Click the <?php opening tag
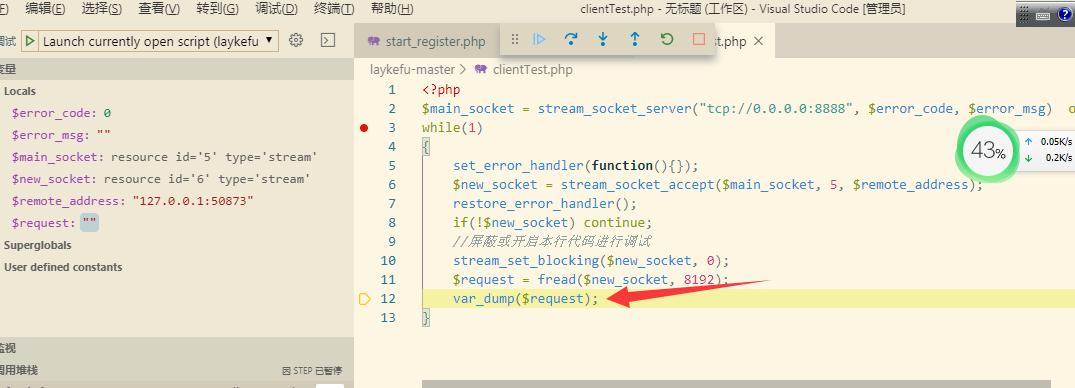The width and height of the screenshot is (1075, 388). point(442,90)
